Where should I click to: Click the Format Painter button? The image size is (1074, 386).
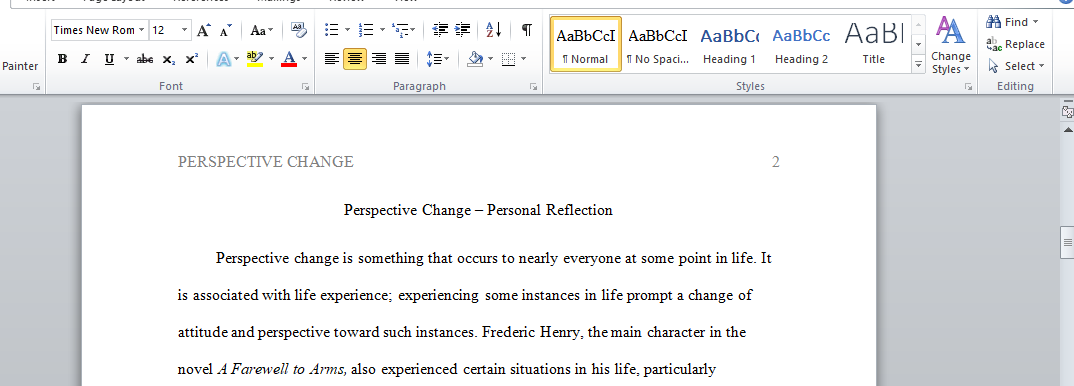20,66
